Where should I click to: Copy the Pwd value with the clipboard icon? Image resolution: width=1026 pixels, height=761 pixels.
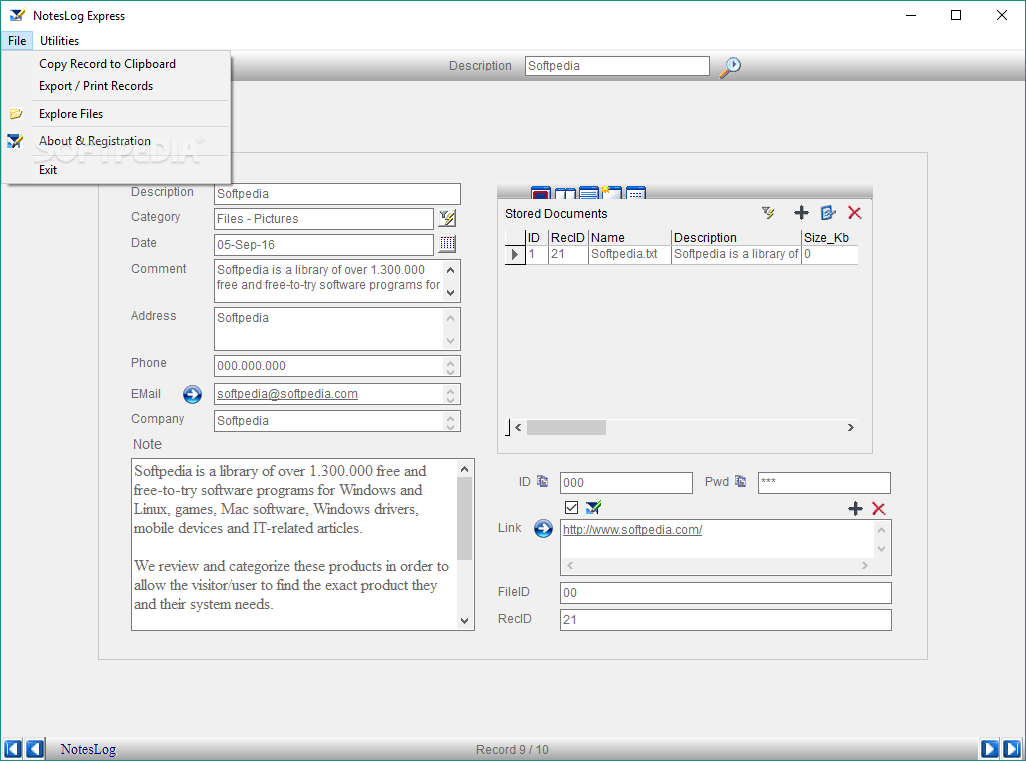pyautogui.click(x=740, y=481)
